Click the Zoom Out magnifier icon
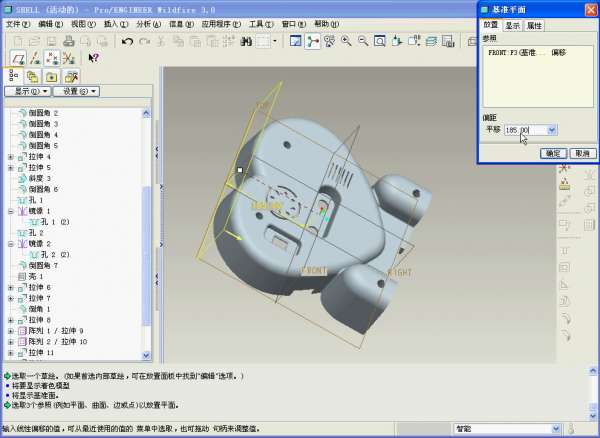The height and width of the screenshot is (438, 600). tap(363, 41)
